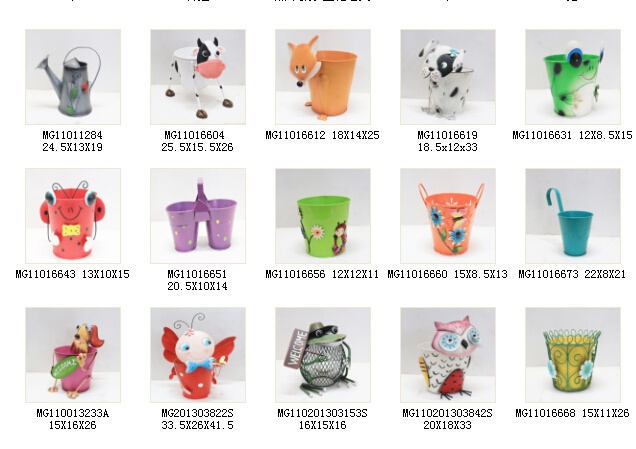Click the orange butterfly bucket image

[x=448, y=216]
